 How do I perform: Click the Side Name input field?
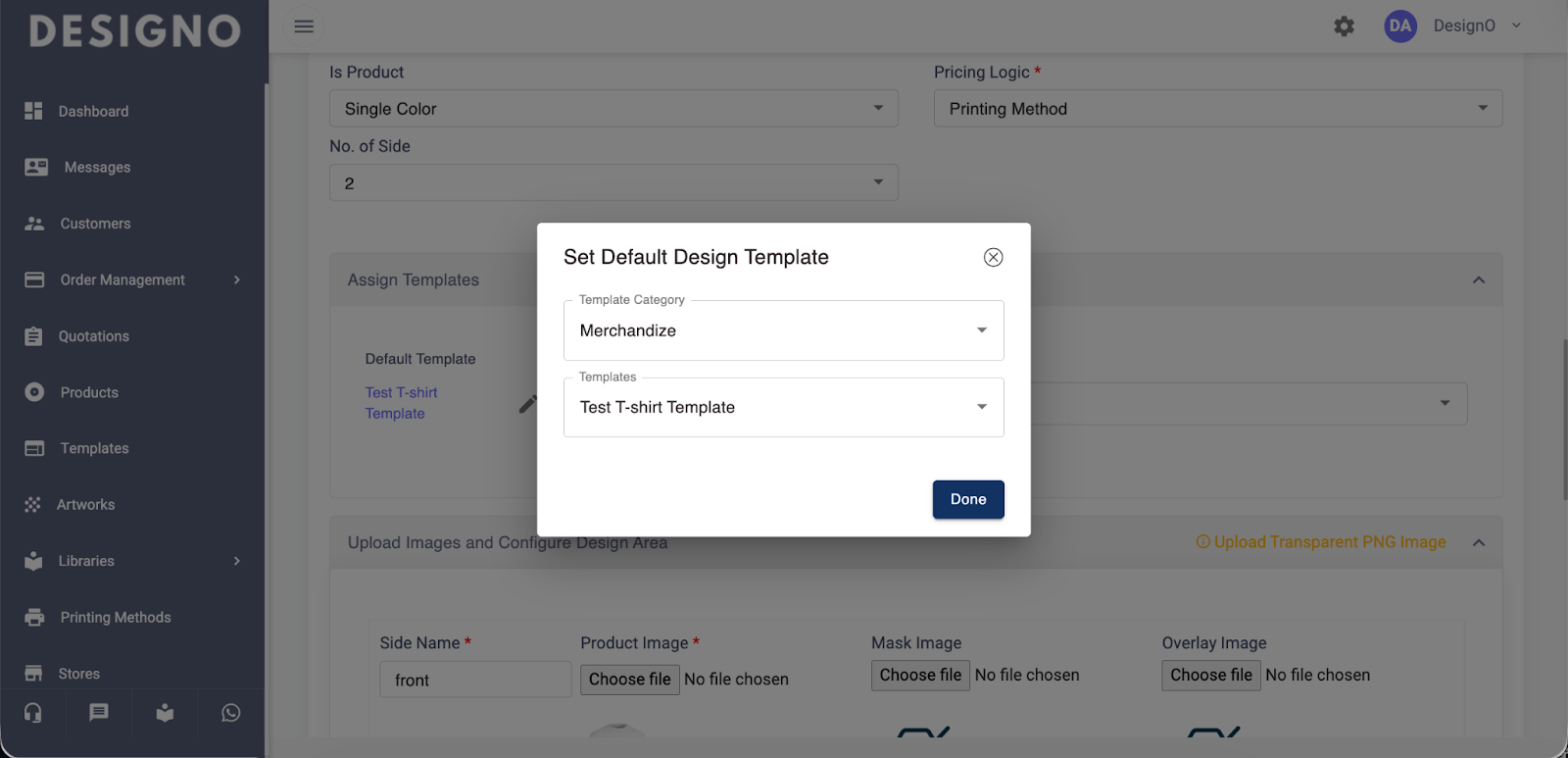(475, 680)
